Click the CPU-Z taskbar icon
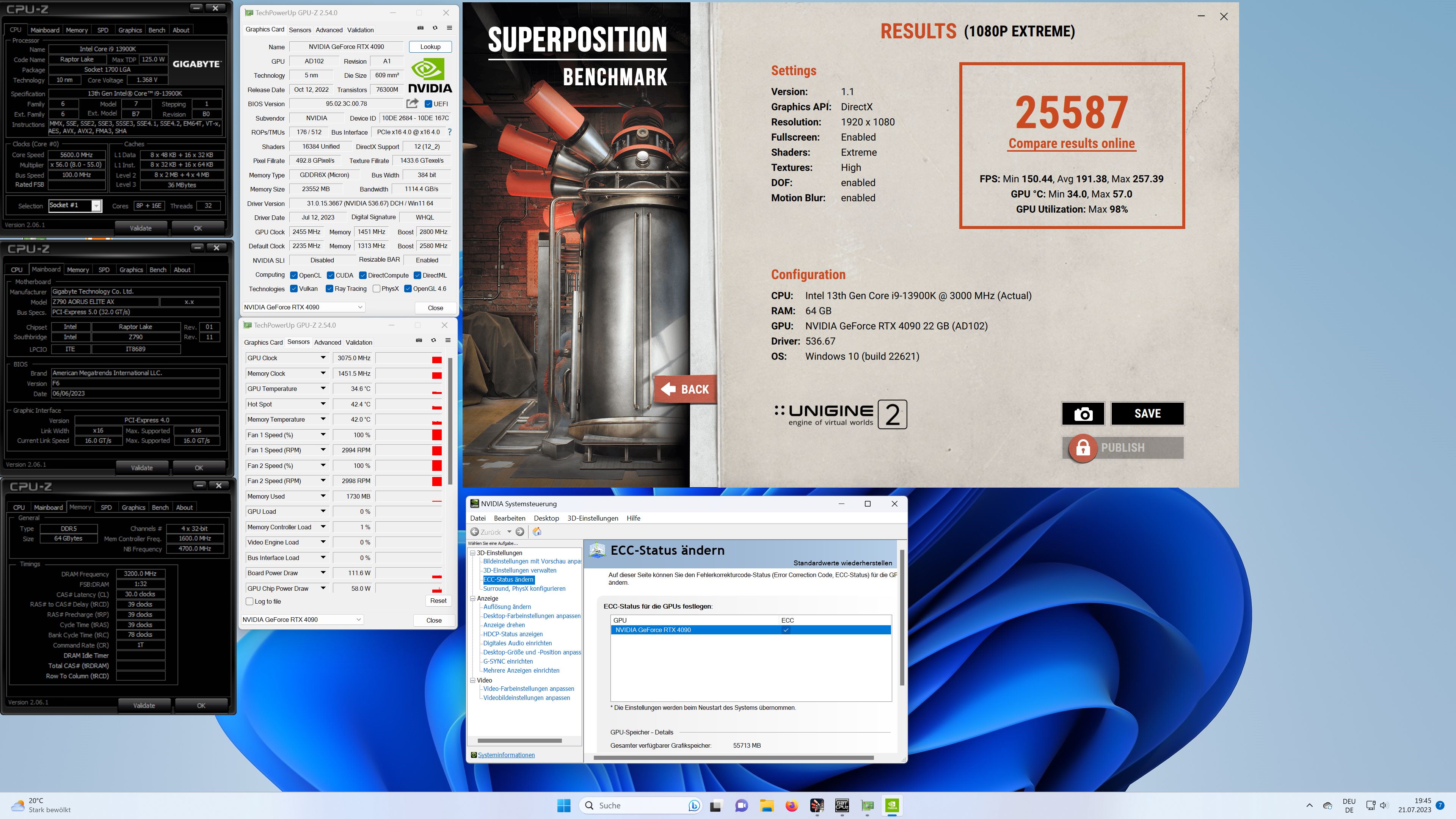1456x819 pixels. pyautogui.click(x=842, y=805)
